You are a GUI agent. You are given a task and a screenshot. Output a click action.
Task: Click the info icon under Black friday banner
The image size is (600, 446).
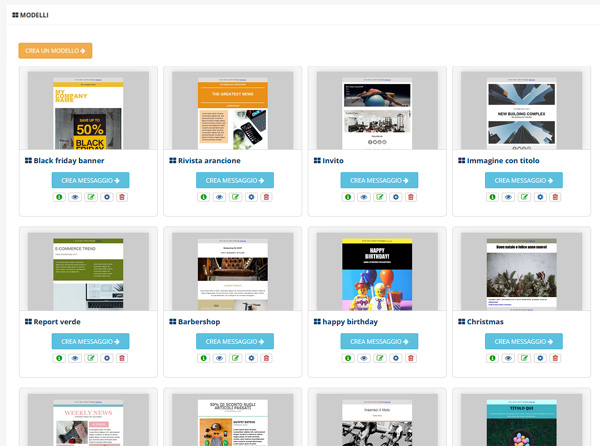coord(60,197)
